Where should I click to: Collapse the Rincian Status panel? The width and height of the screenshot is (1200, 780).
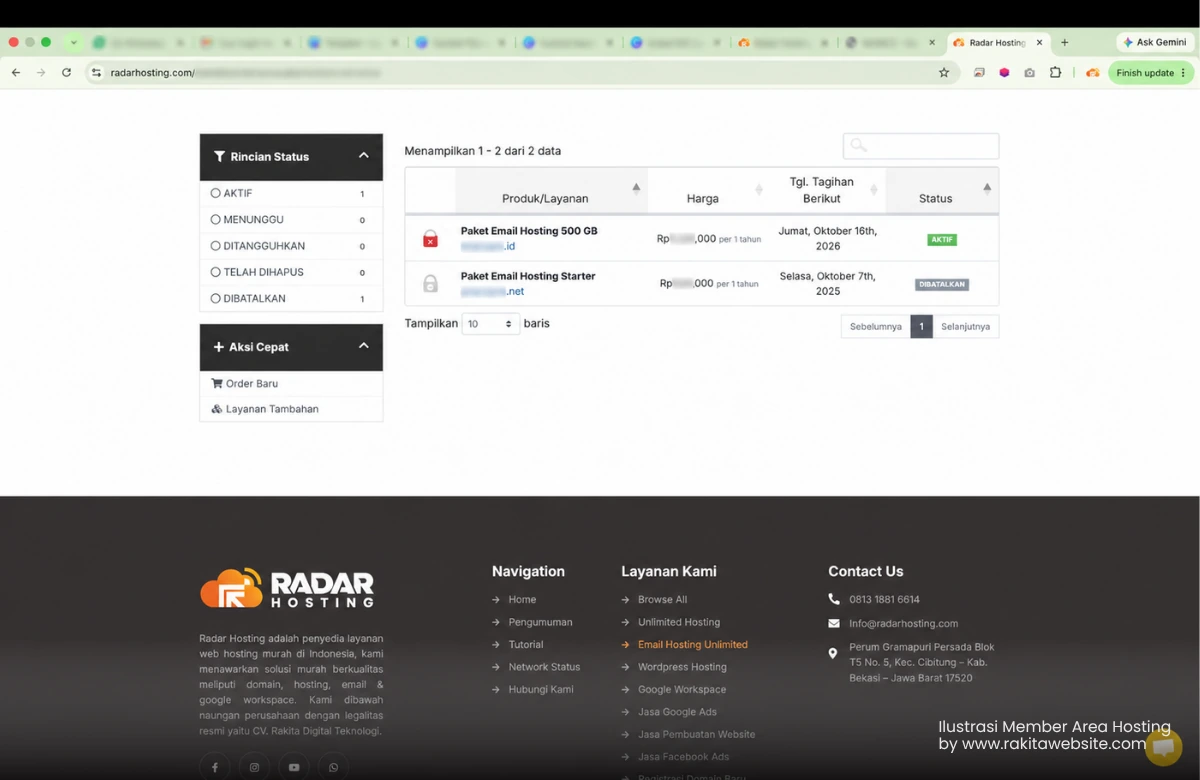click(364, 156)
